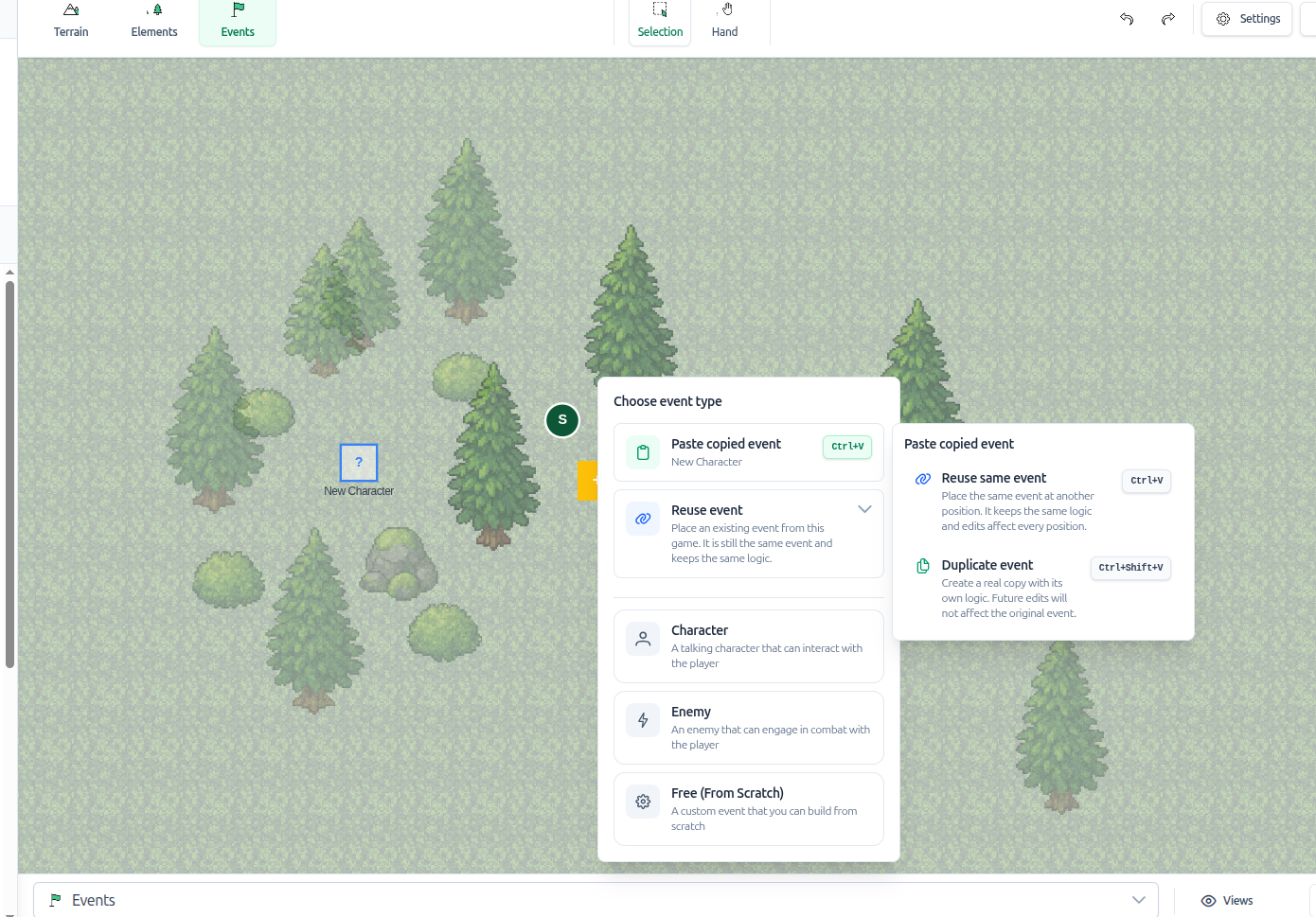Viewport: 1316px width, 917px height.
Task: Click the Reuse same event link icon
Action: point(923,479)
